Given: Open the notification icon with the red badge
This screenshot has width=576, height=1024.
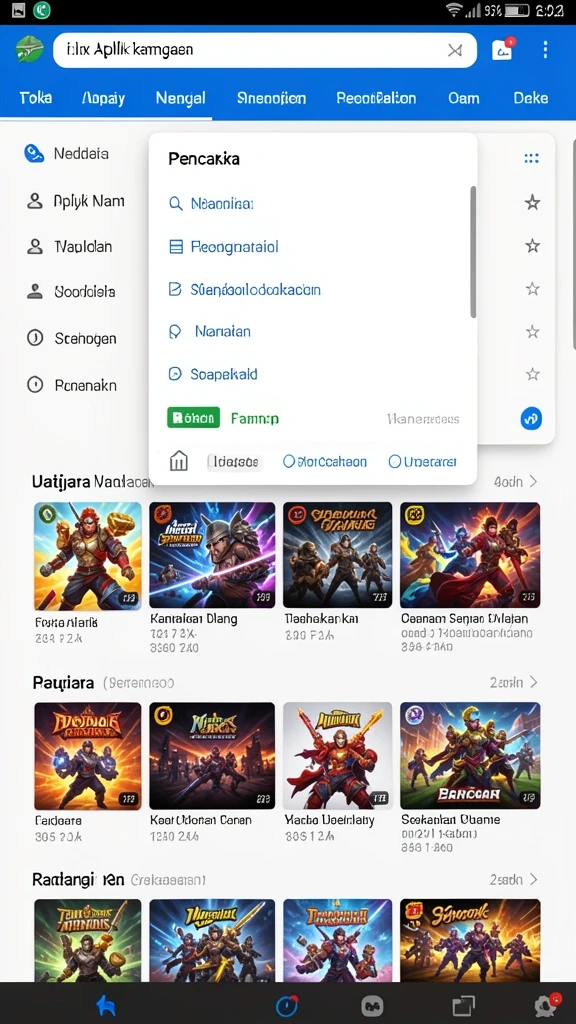Looking at the screenshot, I should click(502, 50).
